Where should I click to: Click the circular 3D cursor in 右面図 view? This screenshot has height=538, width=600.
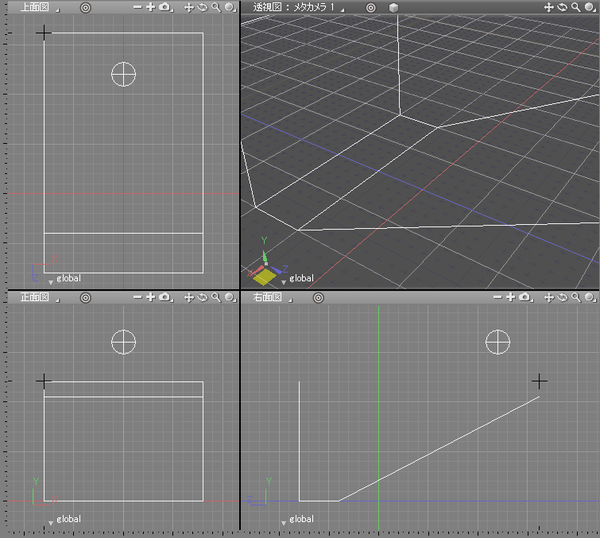tap(498, 342)
